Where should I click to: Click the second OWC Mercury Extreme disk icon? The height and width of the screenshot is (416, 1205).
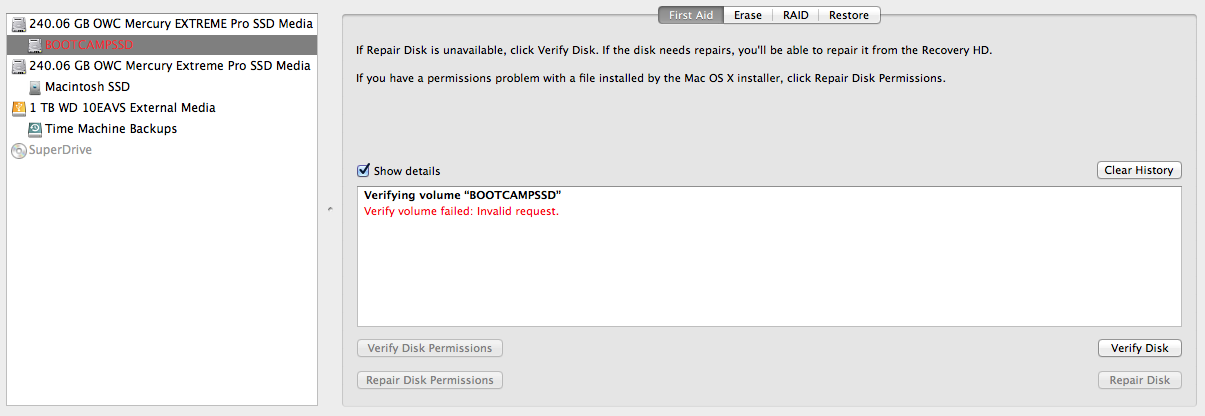coord(19,66)
